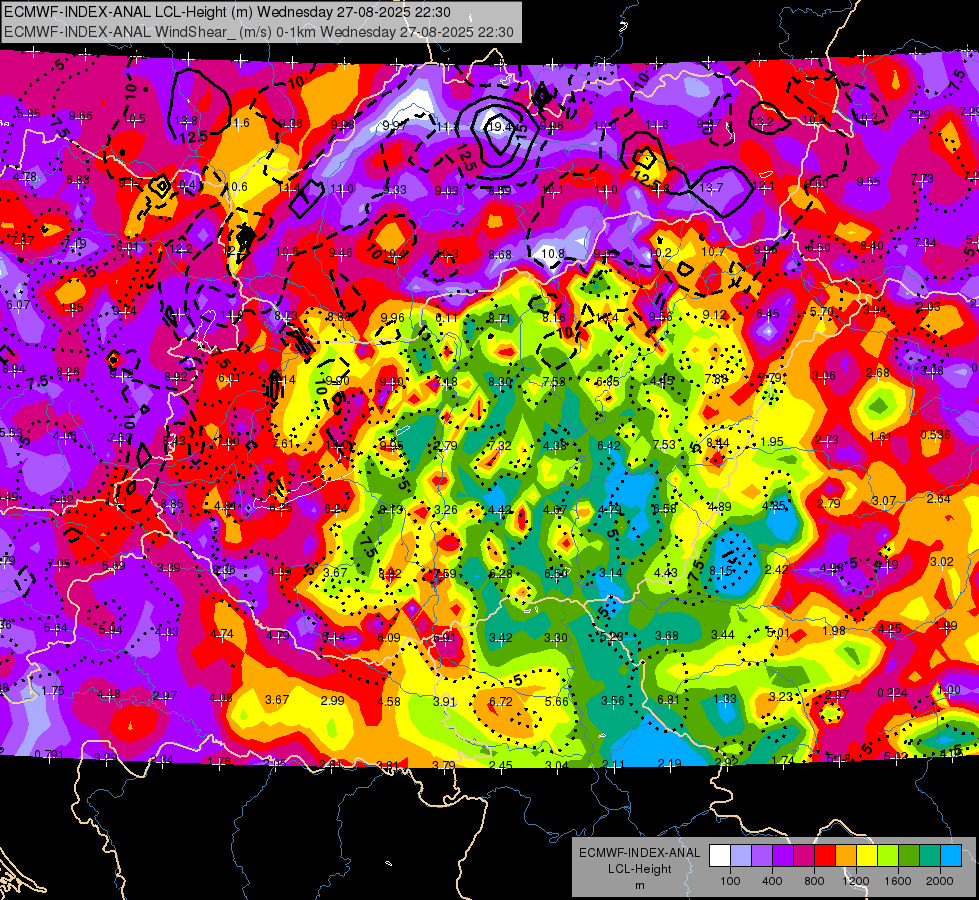The width and height of the screenshot is (979, 900).
Task: Click the 1.75 wind shear value
Action: (53, 691)
